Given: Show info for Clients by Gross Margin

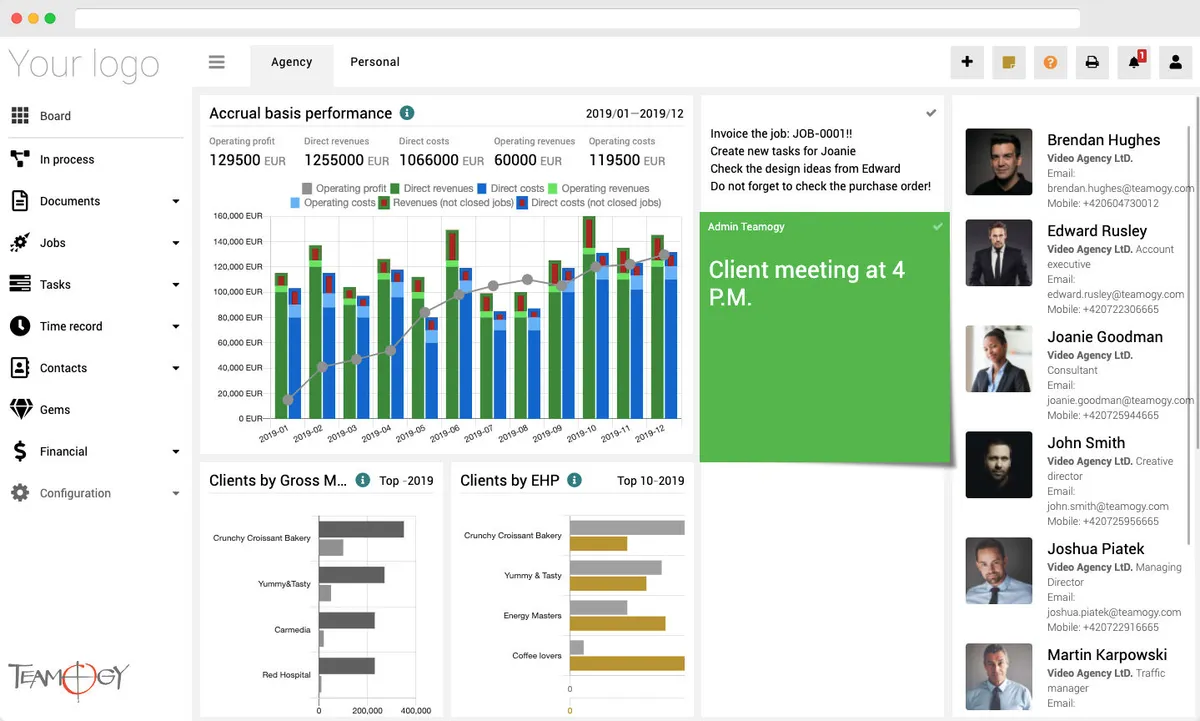Looking at the screenshot, I should (x=363, y=480).
